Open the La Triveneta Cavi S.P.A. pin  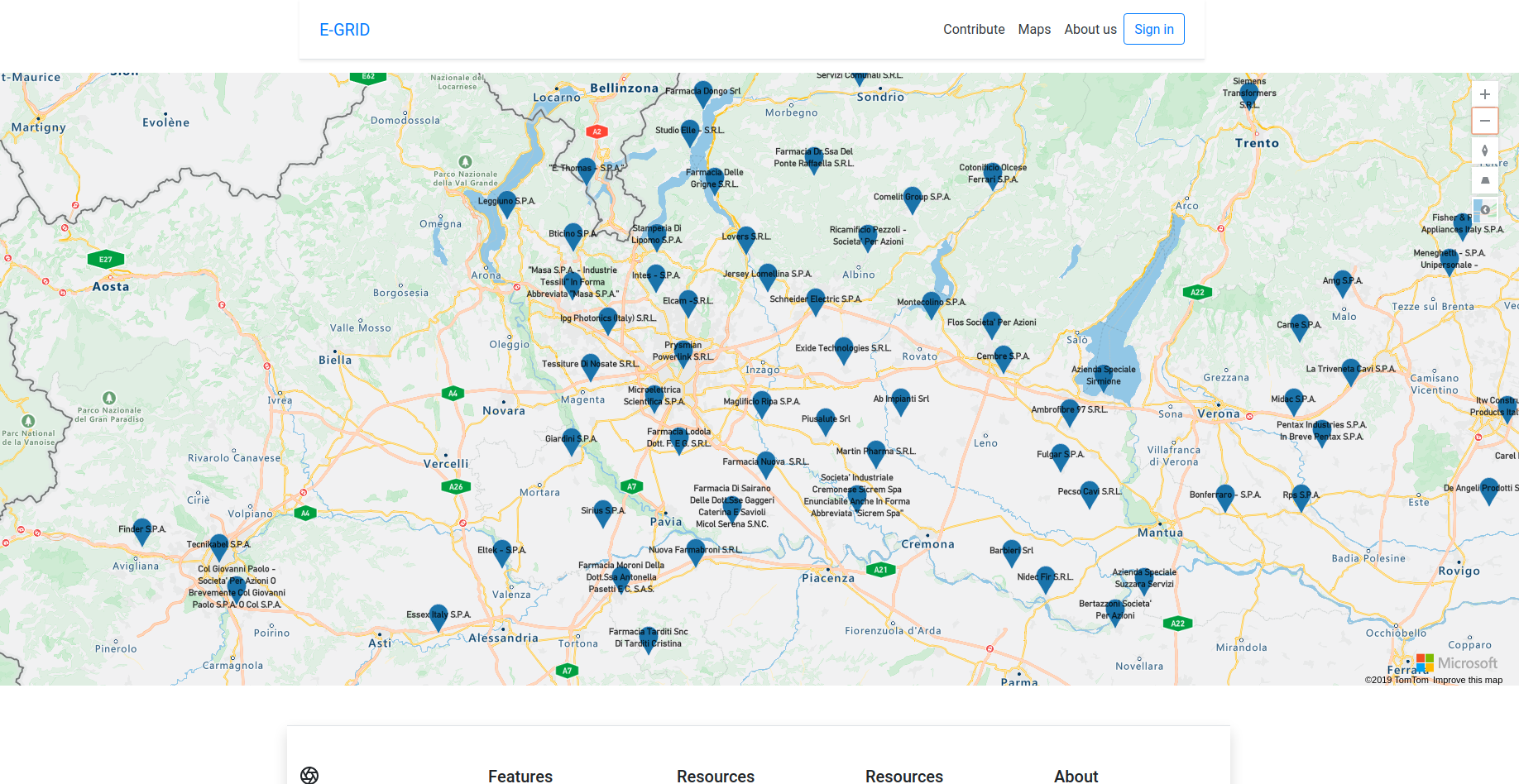[1351, 372]
